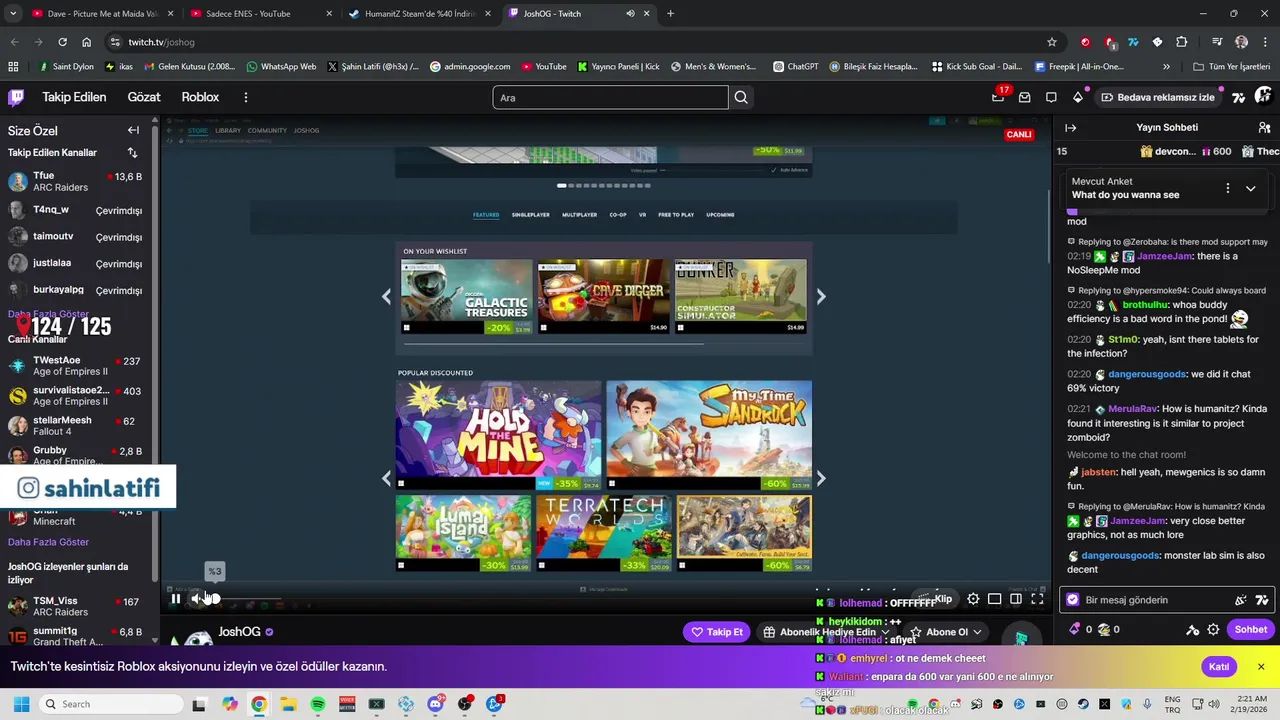The width and height of the screenshot is (1280, 720).
Task: Dismiss the Roblox promo banner
Action: tap(1261, 667)
